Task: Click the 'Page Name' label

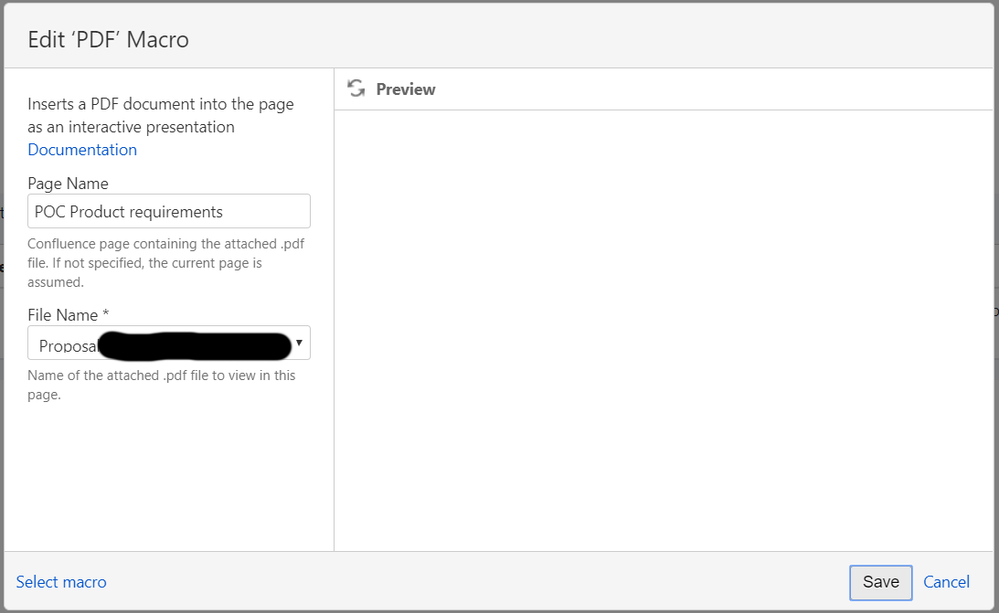Action: pos(68,183)
